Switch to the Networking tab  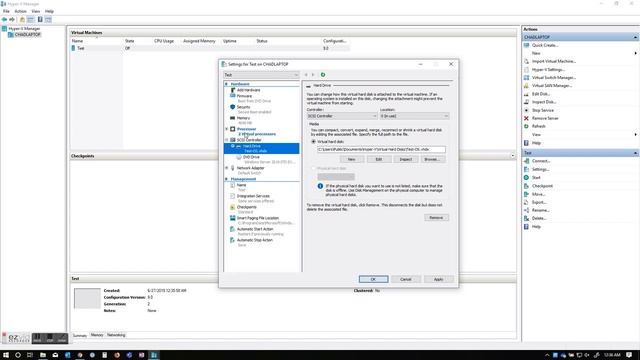point(116,335)
